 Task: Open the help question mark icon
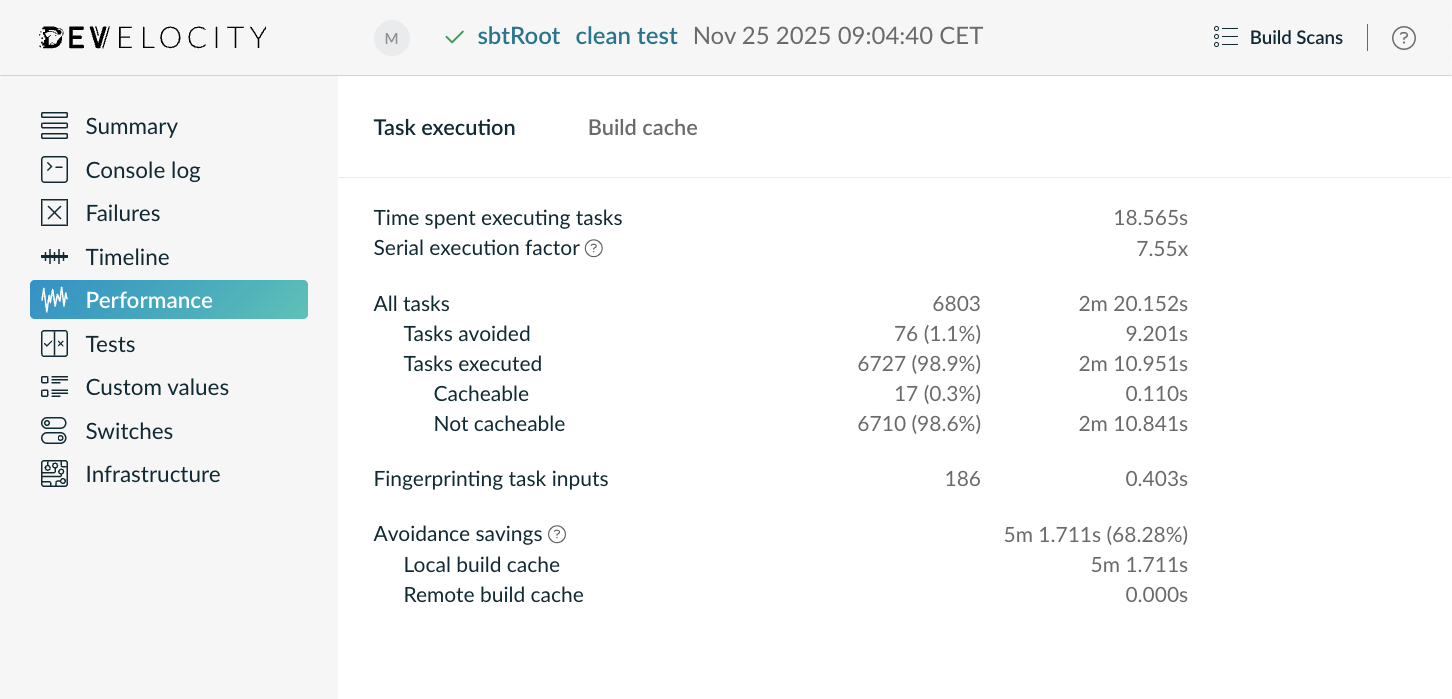tap(1403, 37)
